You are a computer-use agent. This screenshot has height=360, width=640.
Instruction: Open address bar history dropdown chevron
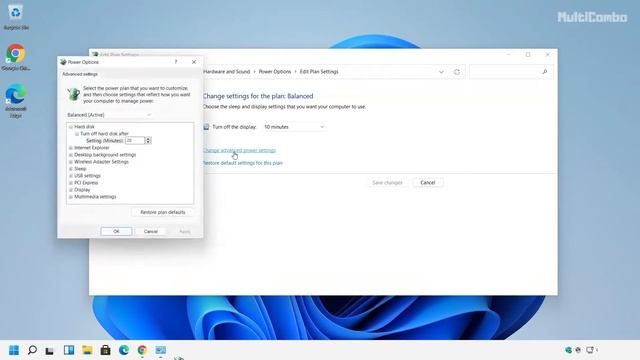pyautogui.click(x=441, y=72)
